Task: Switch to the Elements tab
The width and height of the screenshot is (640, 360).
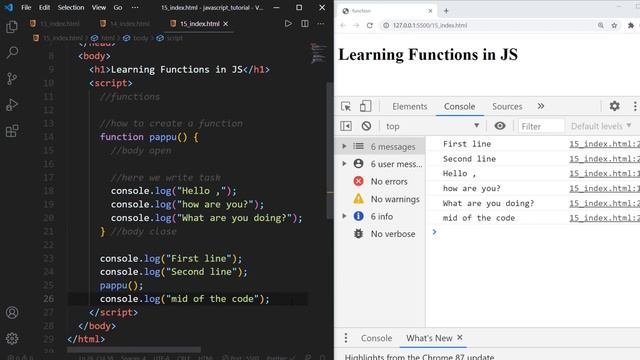Action: [x=409, y=107]
